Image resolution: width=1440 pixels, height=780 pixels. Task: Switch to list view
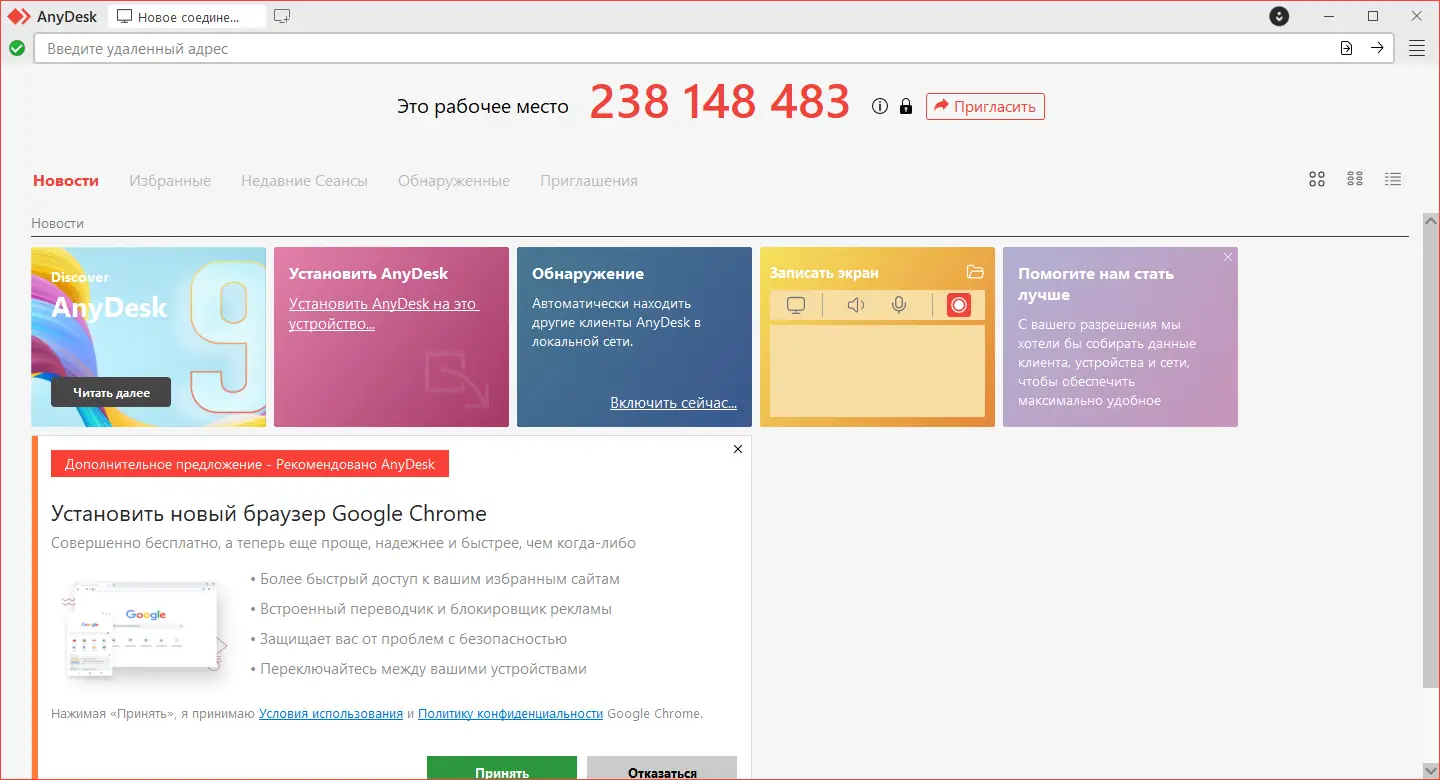coord(1393,179)
